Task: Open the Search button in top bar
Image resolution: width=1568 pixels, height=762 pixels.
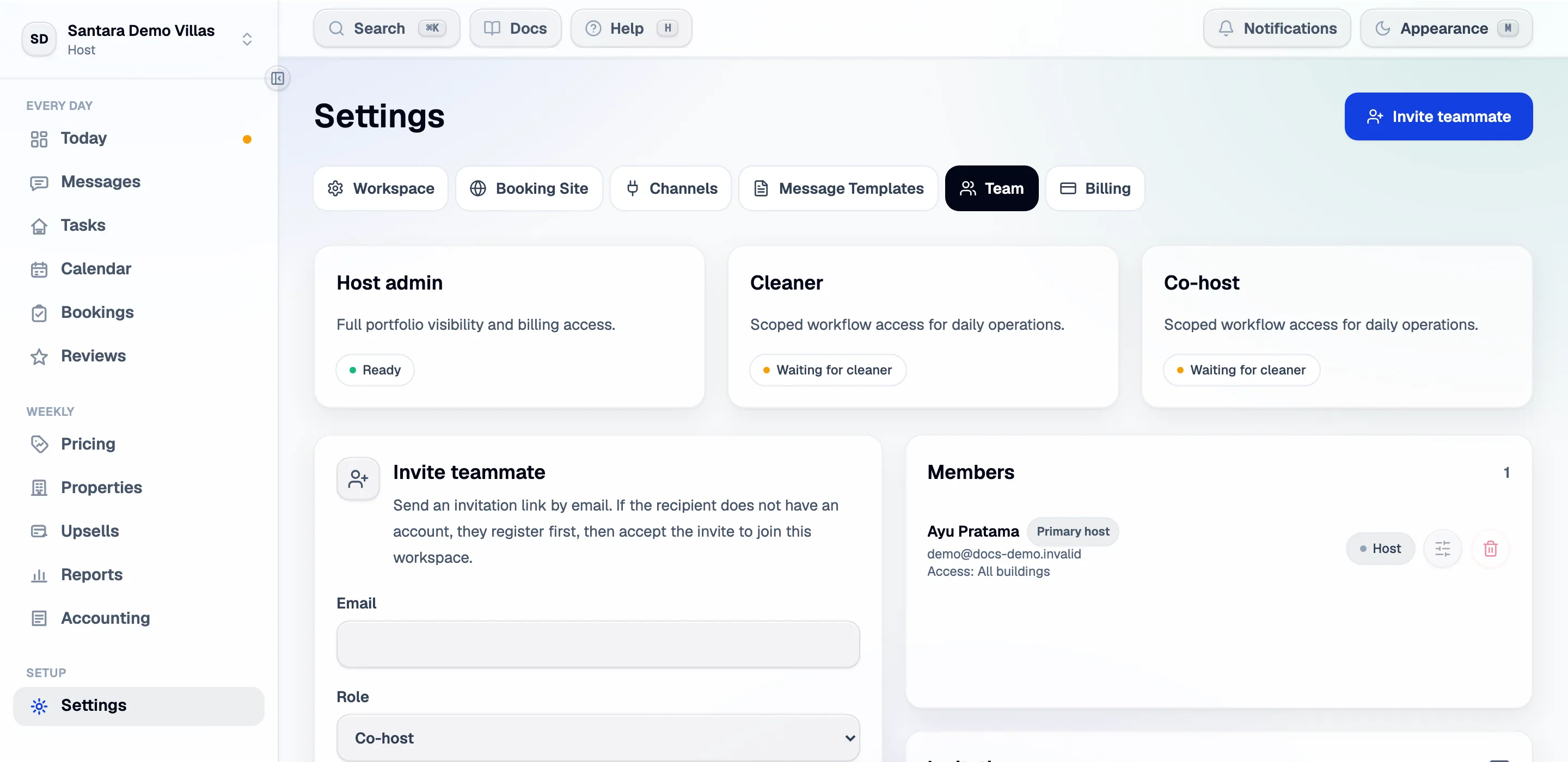Action: pos(387,28)
